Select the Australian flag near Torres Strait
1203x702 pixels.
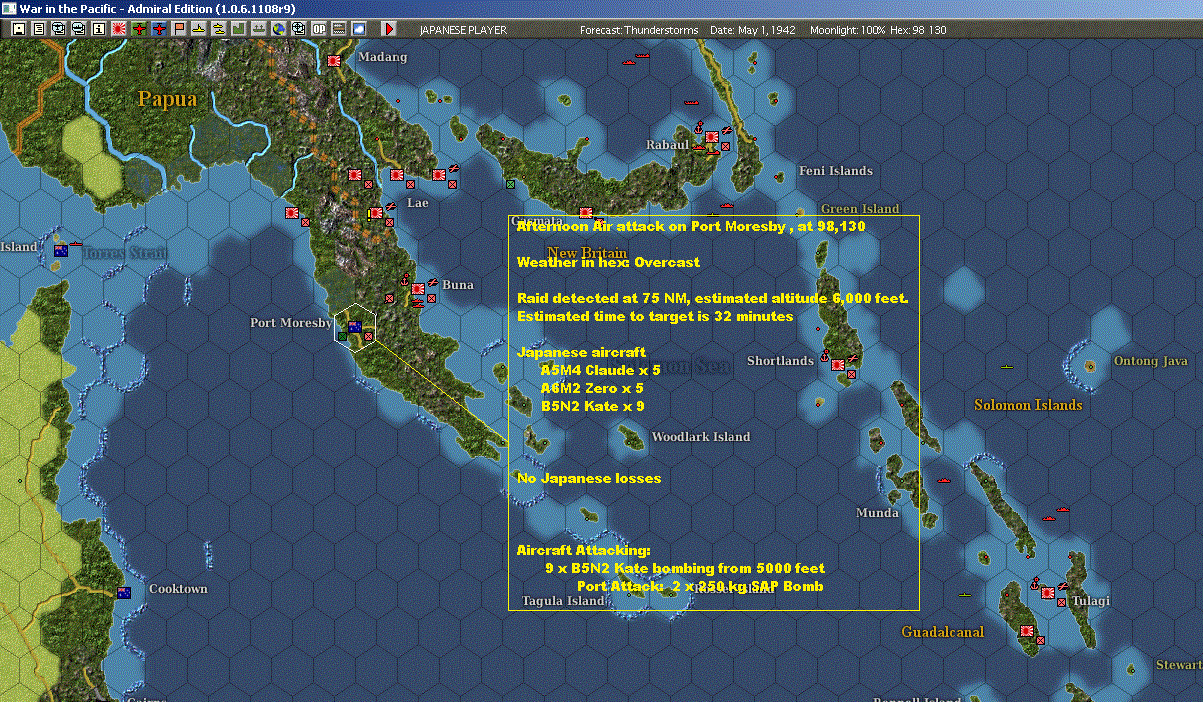pos(61,250)
